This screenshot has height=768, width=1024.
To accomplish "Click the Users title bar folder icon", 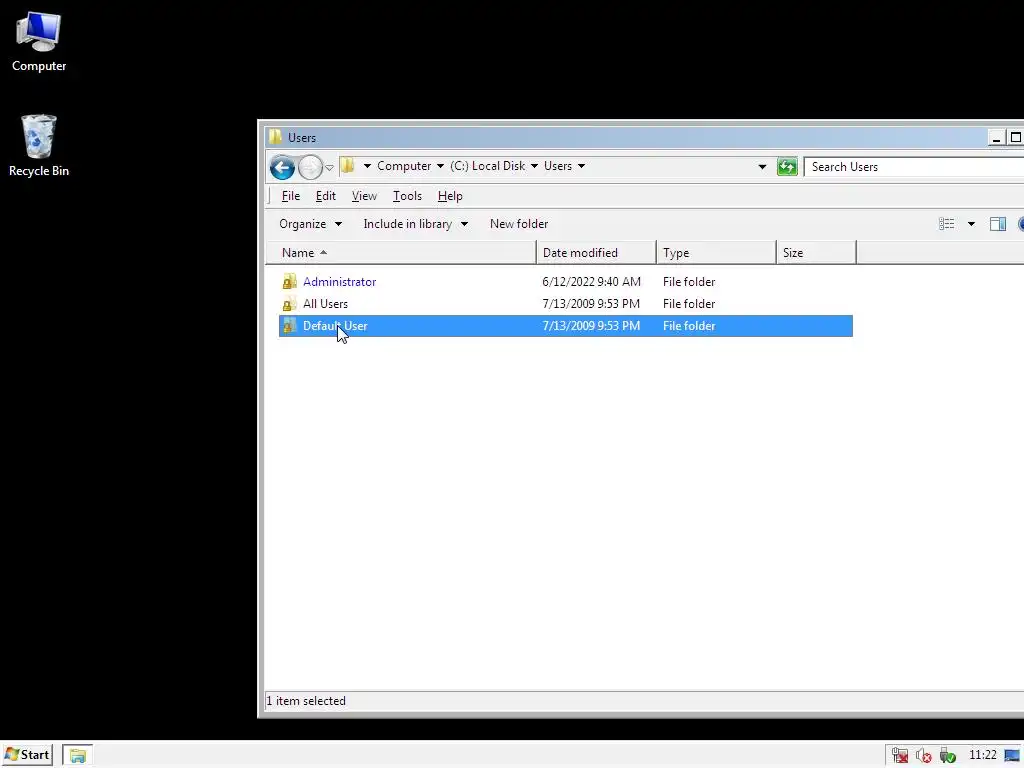I will click(x=276, y=137).
